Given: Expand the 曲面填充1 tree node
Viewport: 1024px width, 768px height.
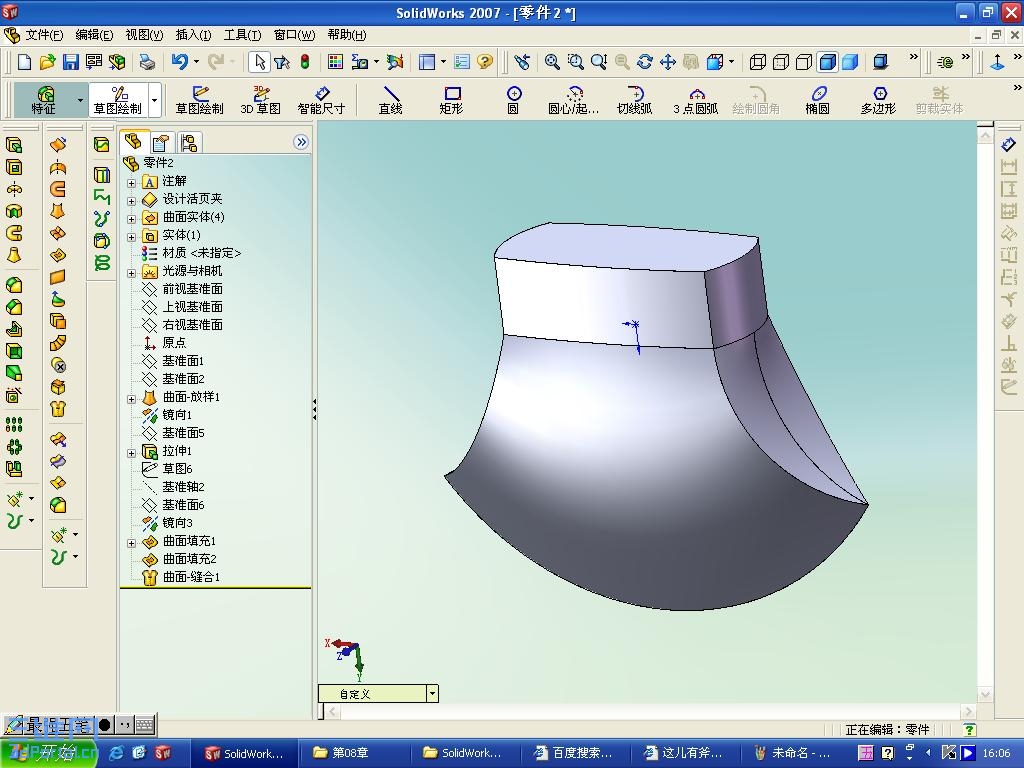Looking at the screenshot, I should coord(131,543).
